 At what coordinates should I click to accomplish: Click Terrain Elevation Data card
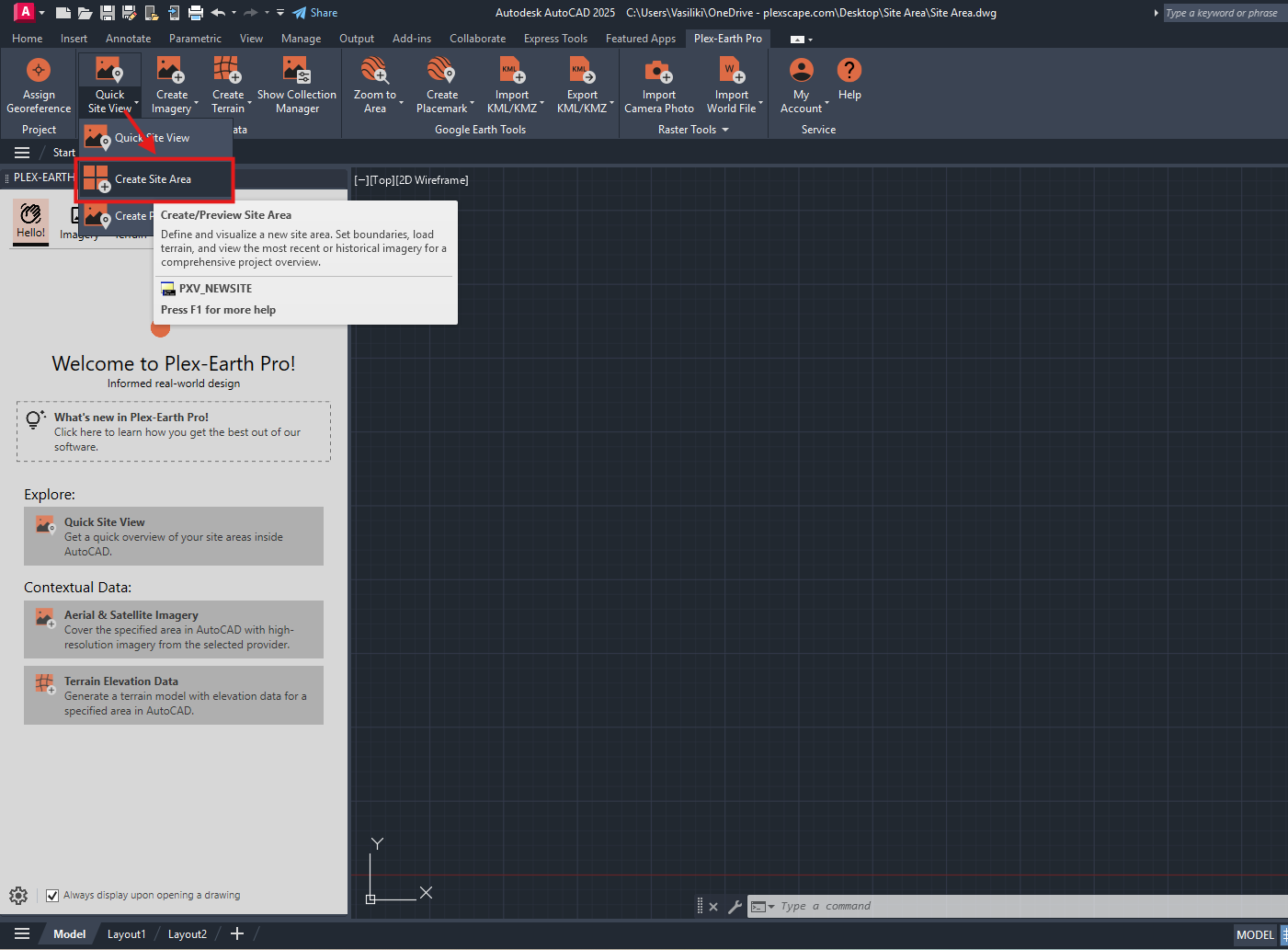[174, 695]
